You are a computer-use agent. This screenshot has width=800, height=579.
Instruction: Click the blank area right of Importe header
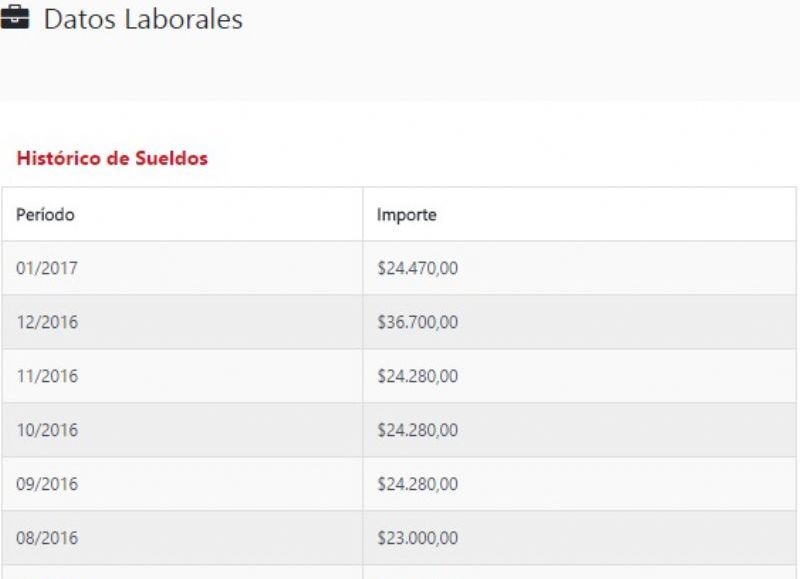pyautogui.click(x=616, y=214)
